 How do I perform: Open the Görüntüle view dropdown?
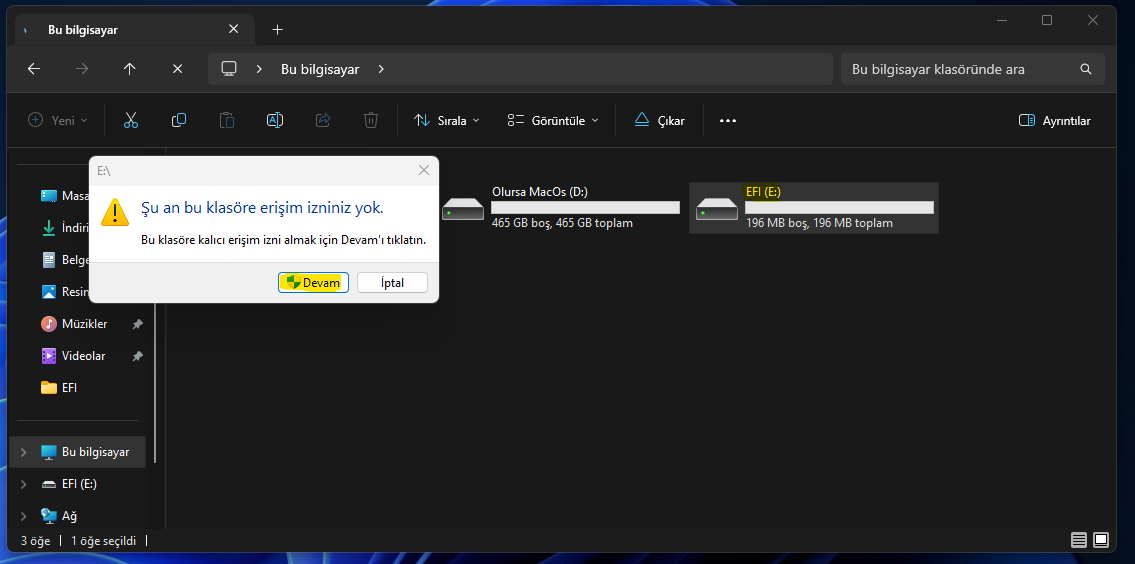coord(553,120)
